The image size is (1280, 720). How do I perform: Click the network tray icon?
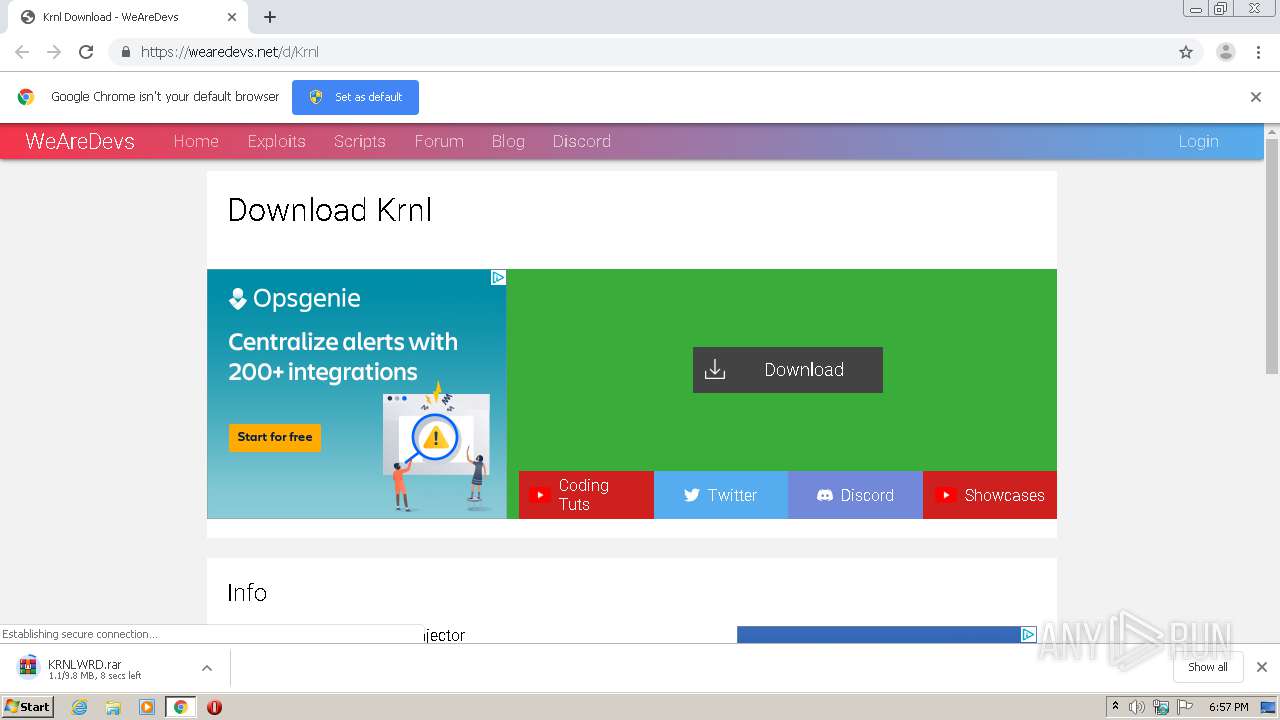pyautogui.click(x=1161, y=707)
